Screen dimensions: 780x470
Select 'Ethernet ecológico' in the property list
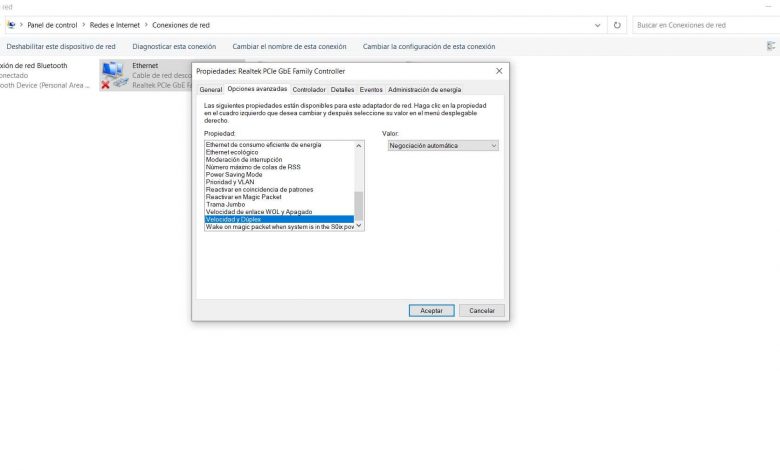(x=279, y=152)
